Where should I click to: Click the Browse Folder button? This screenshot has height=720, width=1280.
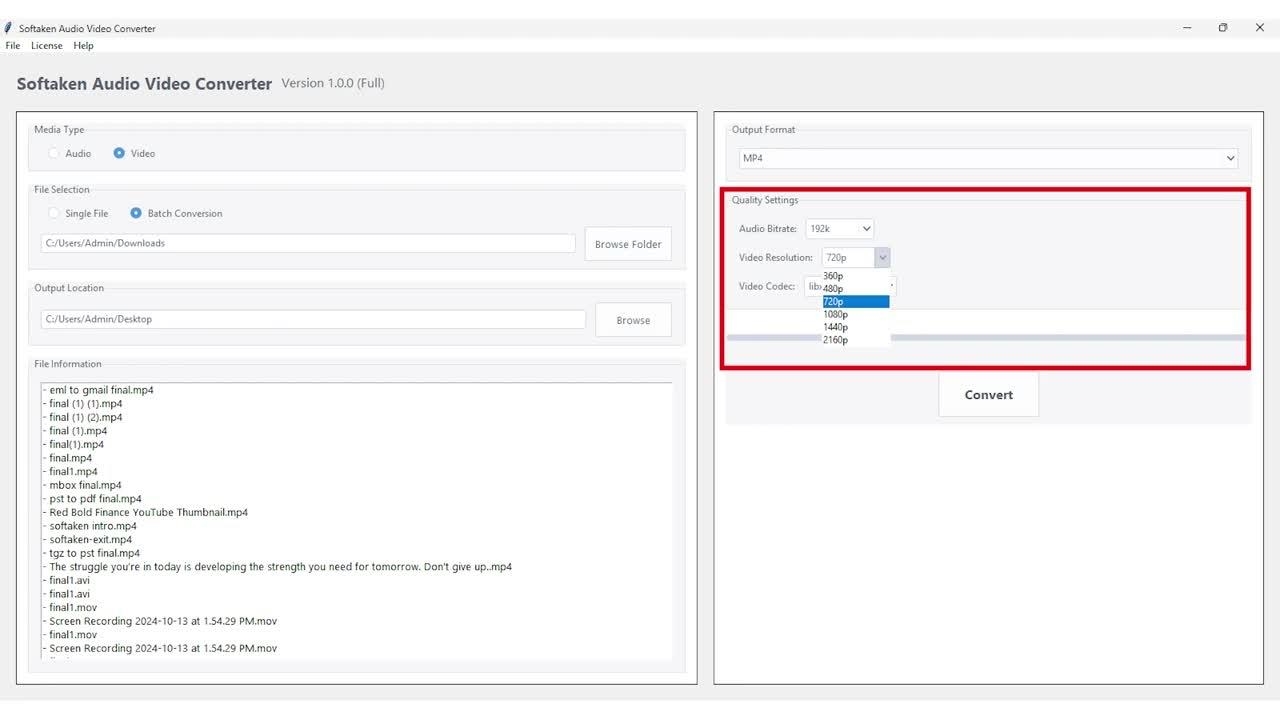pos(628,244)
